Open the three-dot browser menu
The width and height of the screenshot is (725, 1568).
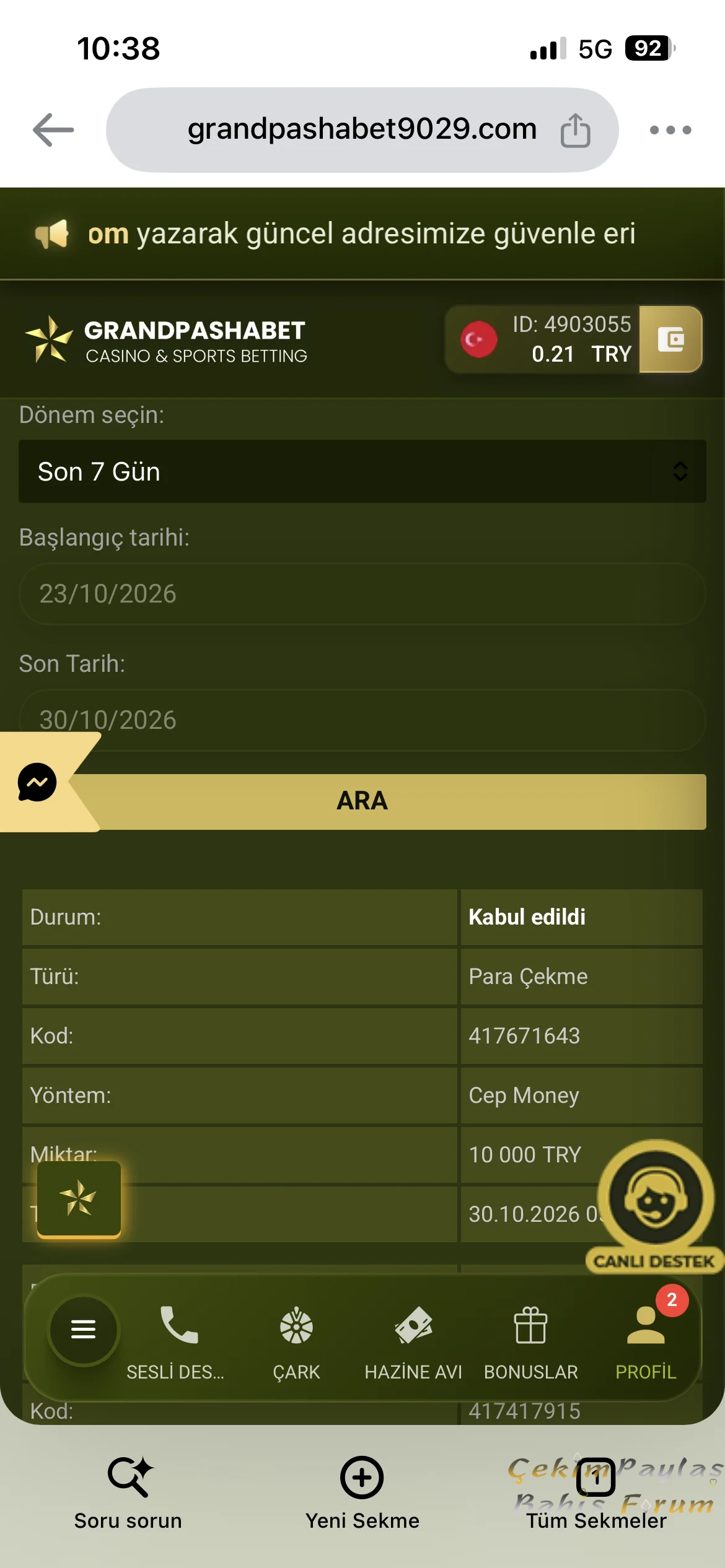point(670,130)
